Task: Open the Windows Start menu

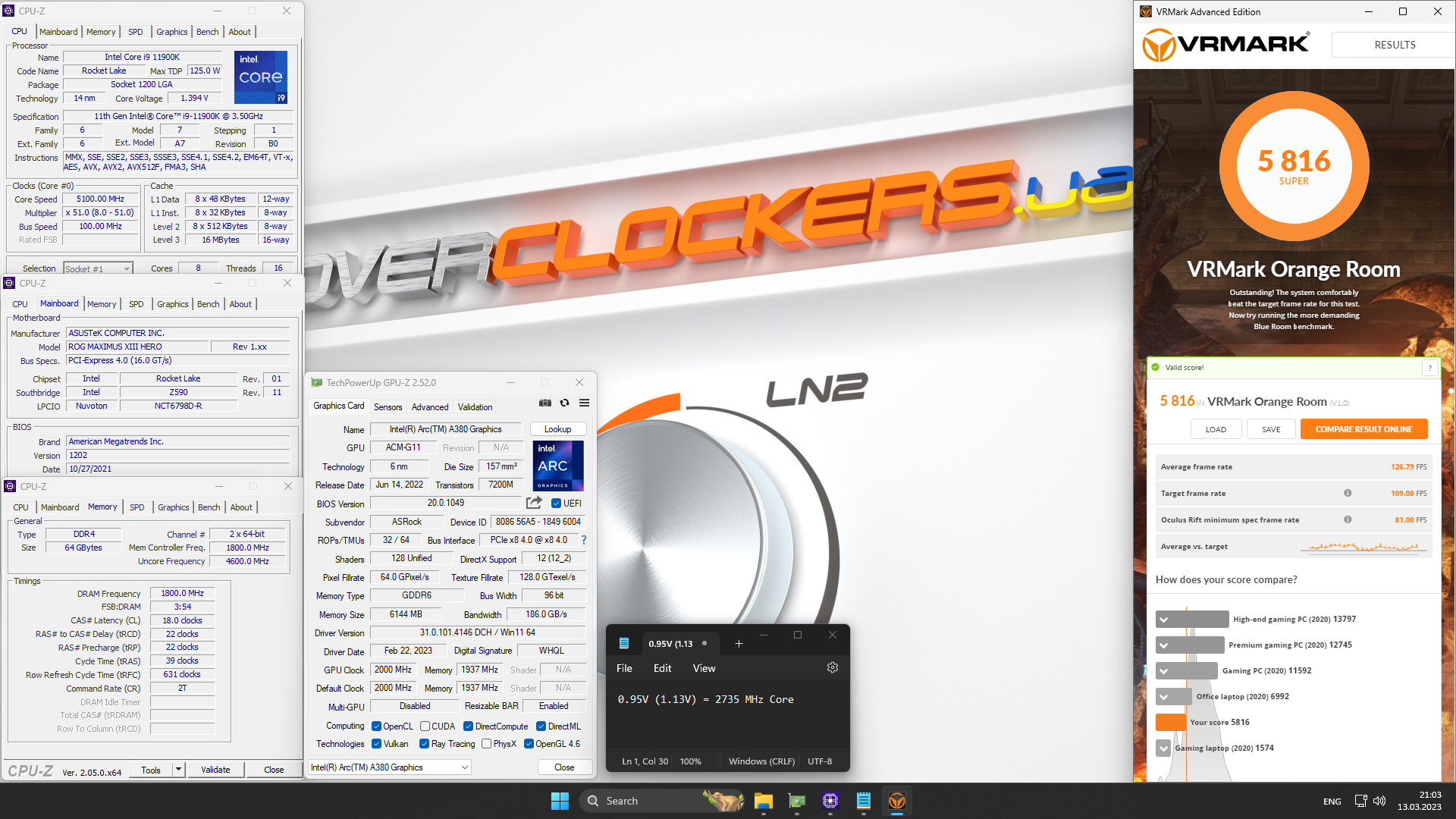Action: [560, 801]
